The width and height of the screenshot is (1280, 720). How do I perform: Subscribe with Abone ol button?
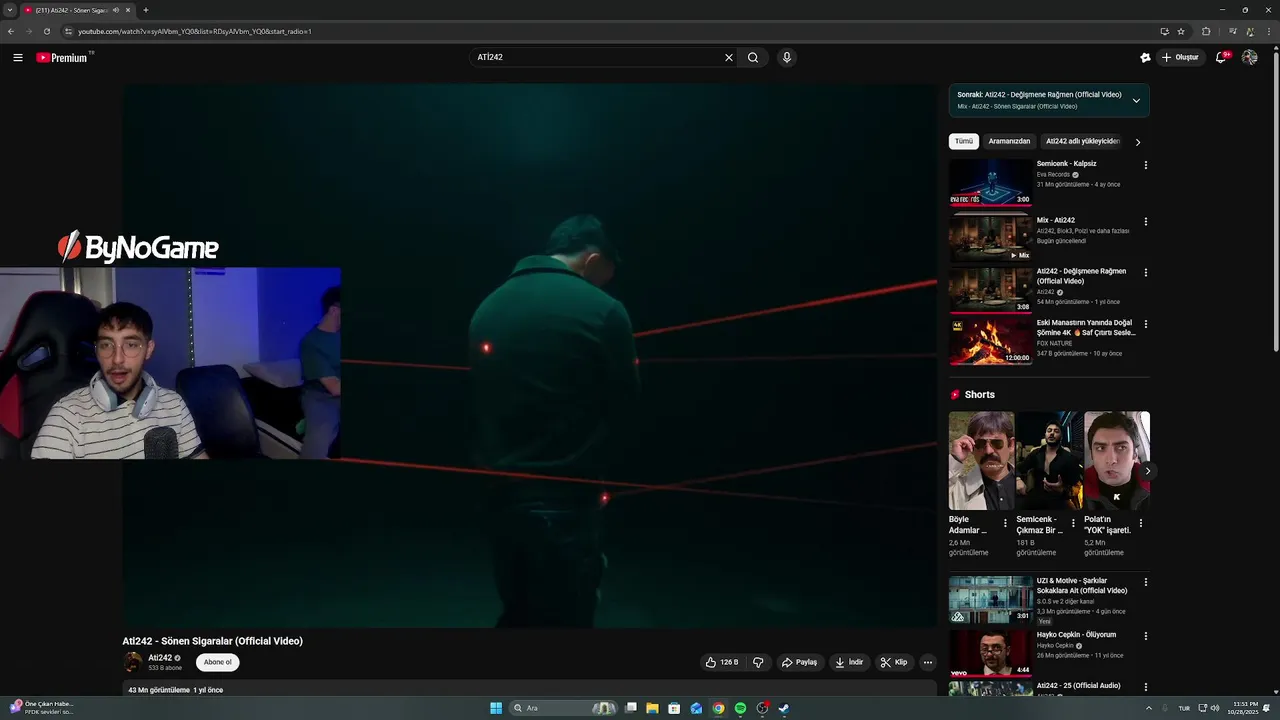point(217,662)
